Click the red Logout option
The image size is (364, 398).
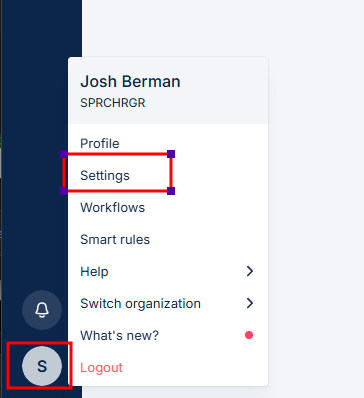pyautogui.click(x=101, y=367)
